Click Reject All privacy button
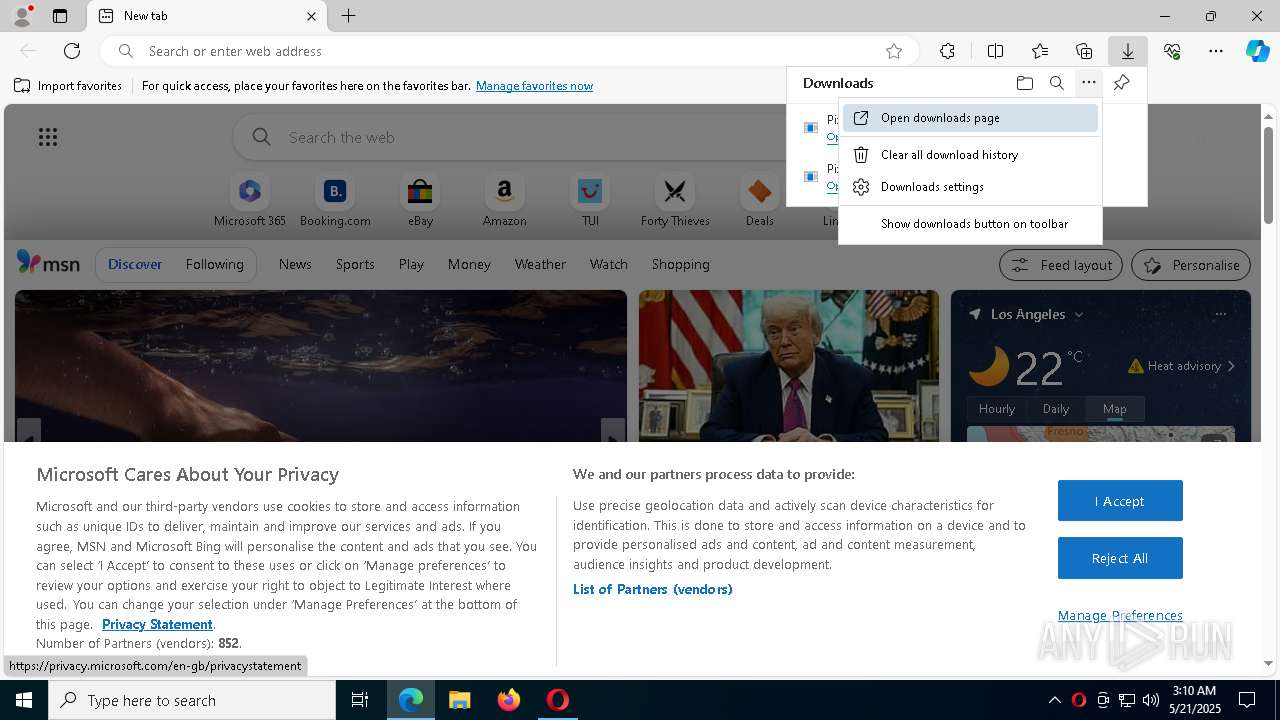Image resolution: width=1280 pixels, height=720 pixels. 1120,558
